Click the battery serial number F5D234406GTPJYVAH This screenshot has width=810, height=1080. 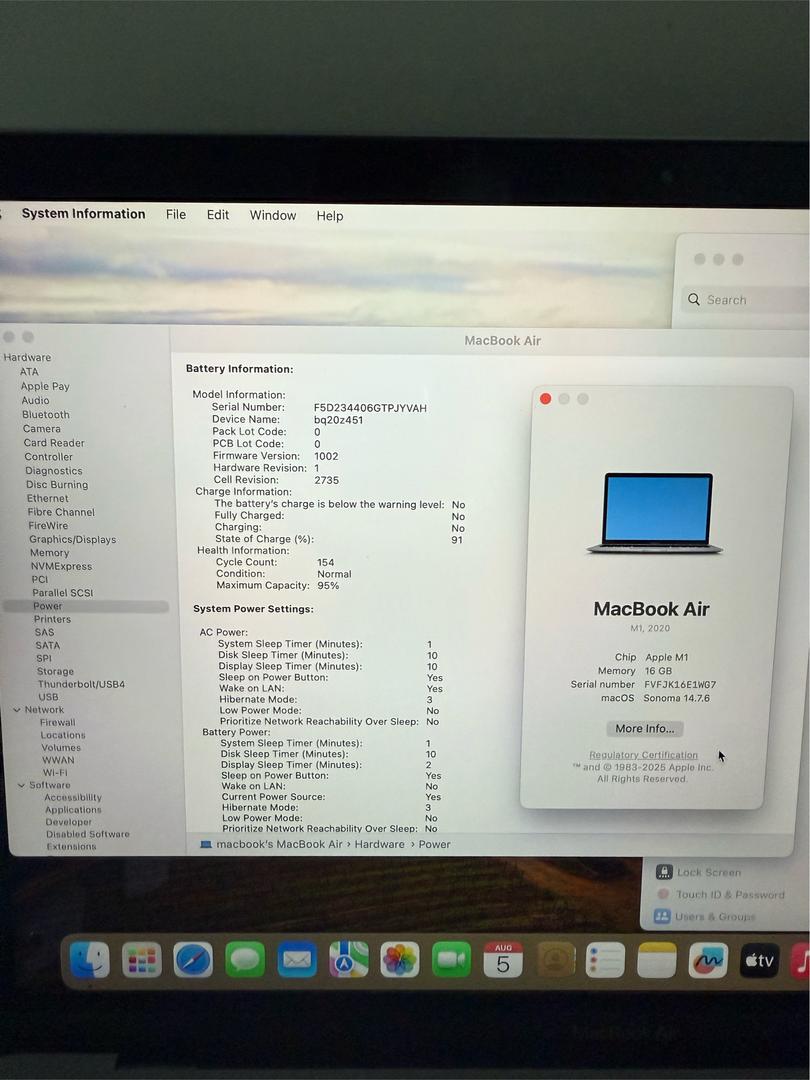[x=370, y=408]
